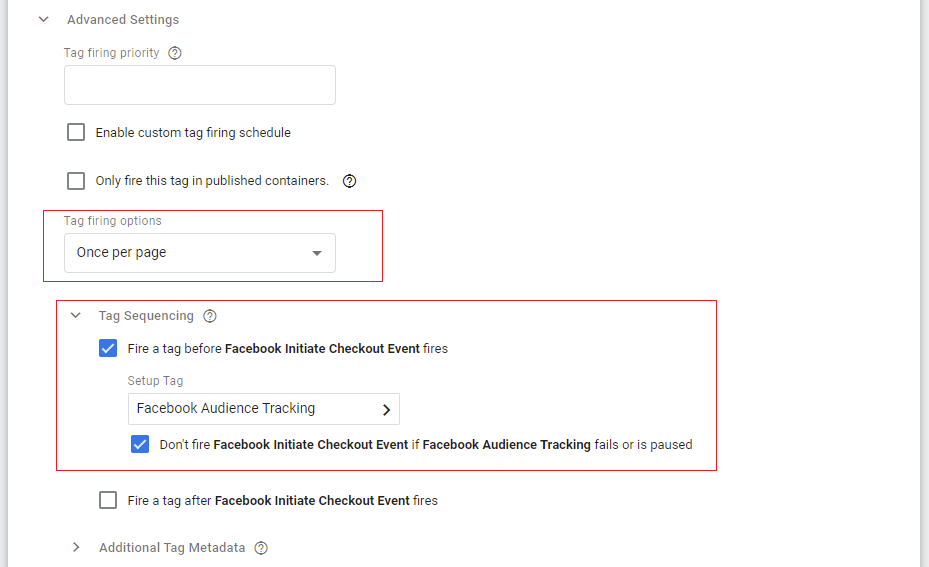The height and width of the screenshot is (567, 929).
Task: Enable custom tag firing schedule checkbox
Action: (76, 132)
